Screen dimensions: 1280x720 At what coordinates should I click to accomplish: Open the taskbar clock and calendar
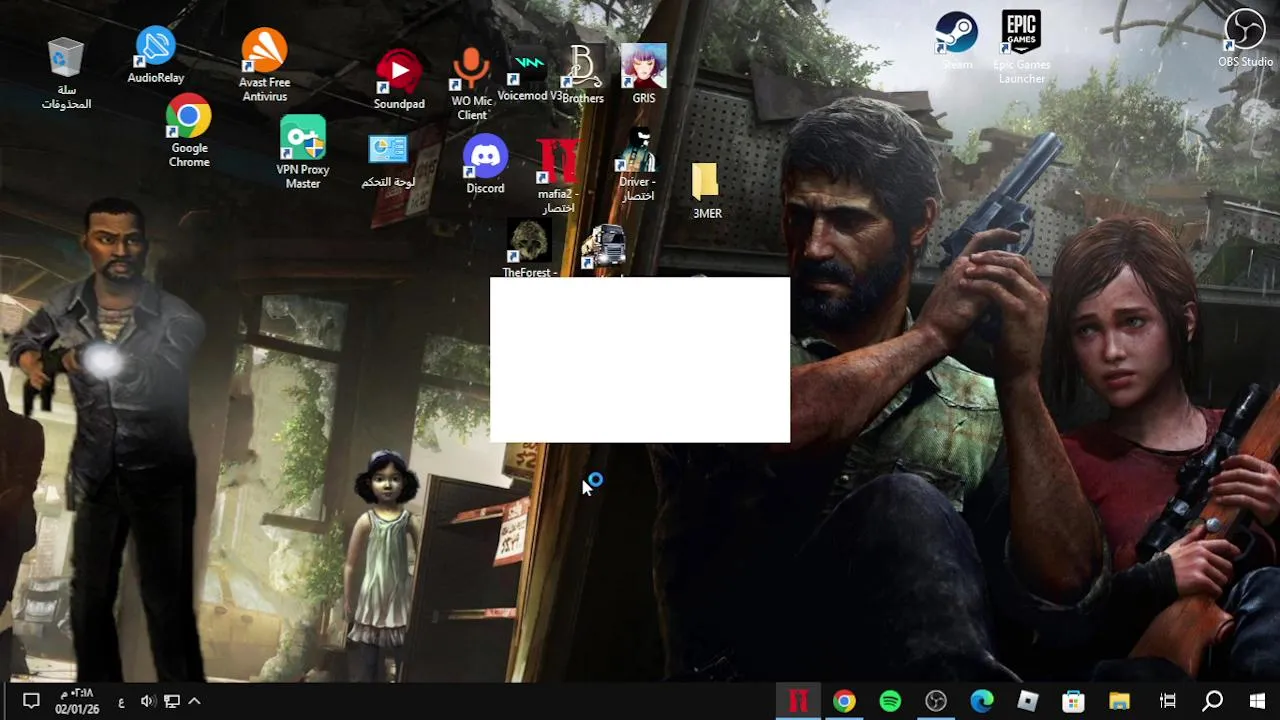point(77,701)
